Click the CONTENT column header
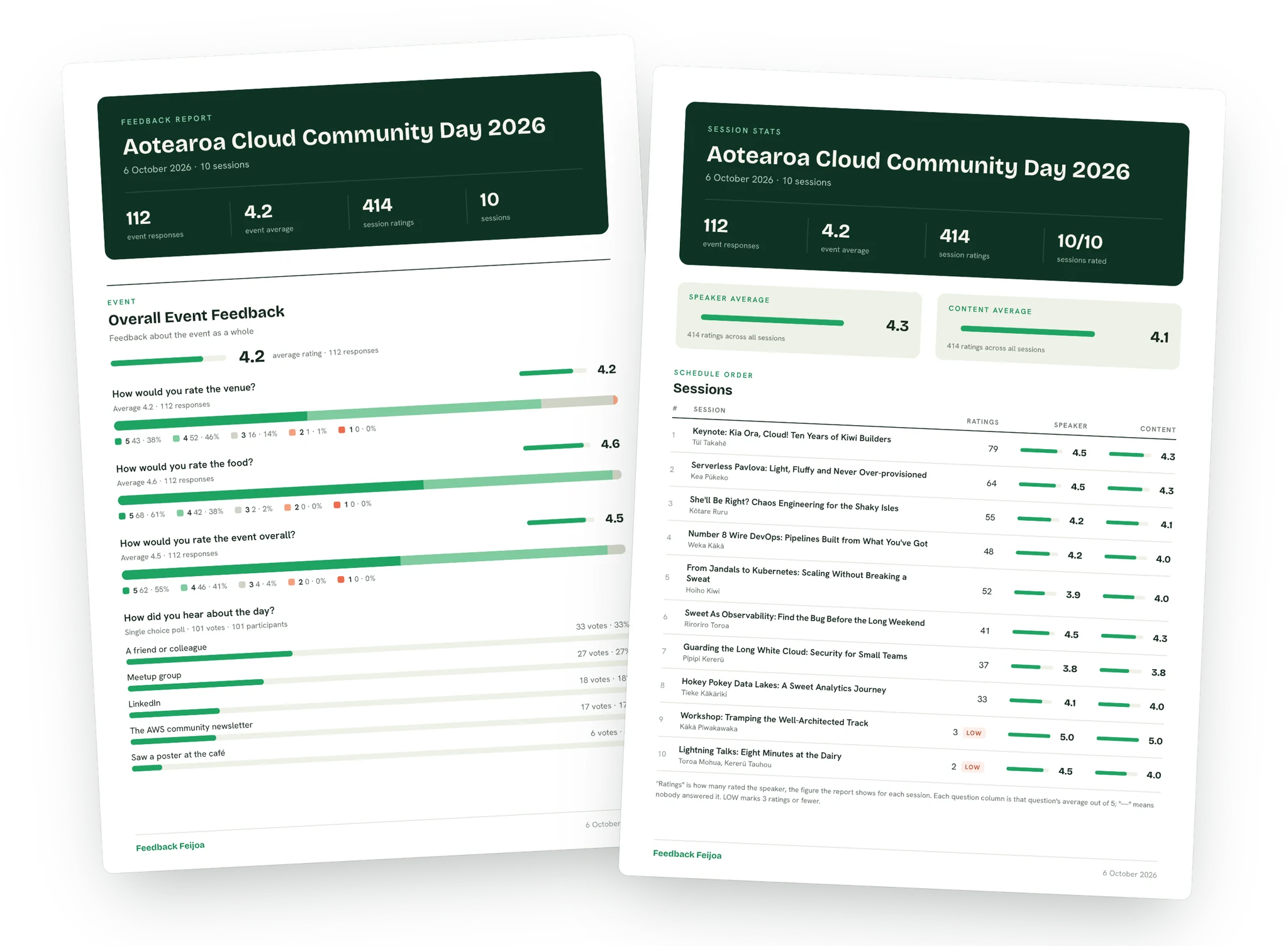Image resolution: width=1288 pixels, height=946 pixels. click(1158, 429)
